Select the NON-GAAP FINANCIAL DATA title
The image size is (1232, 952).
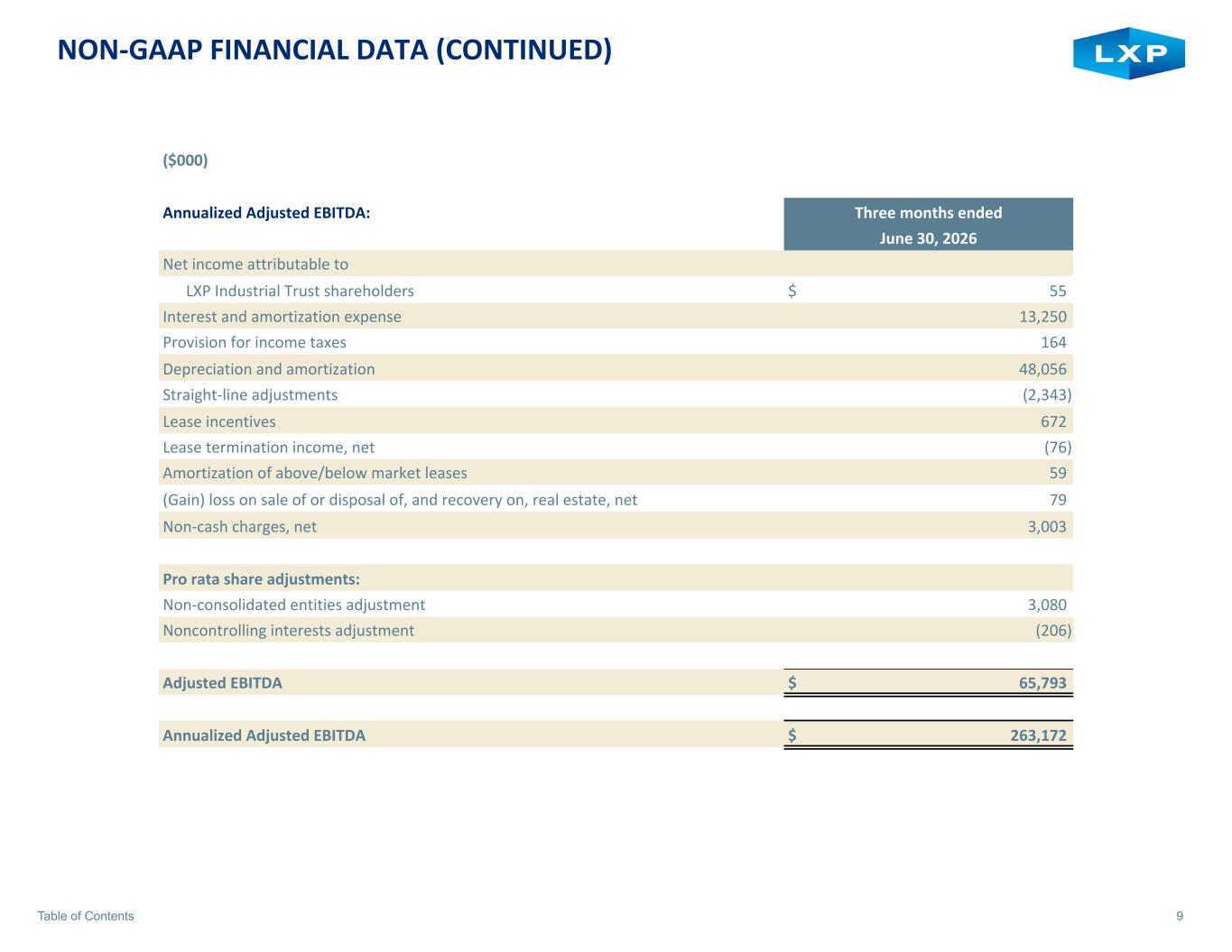[335, 50]
